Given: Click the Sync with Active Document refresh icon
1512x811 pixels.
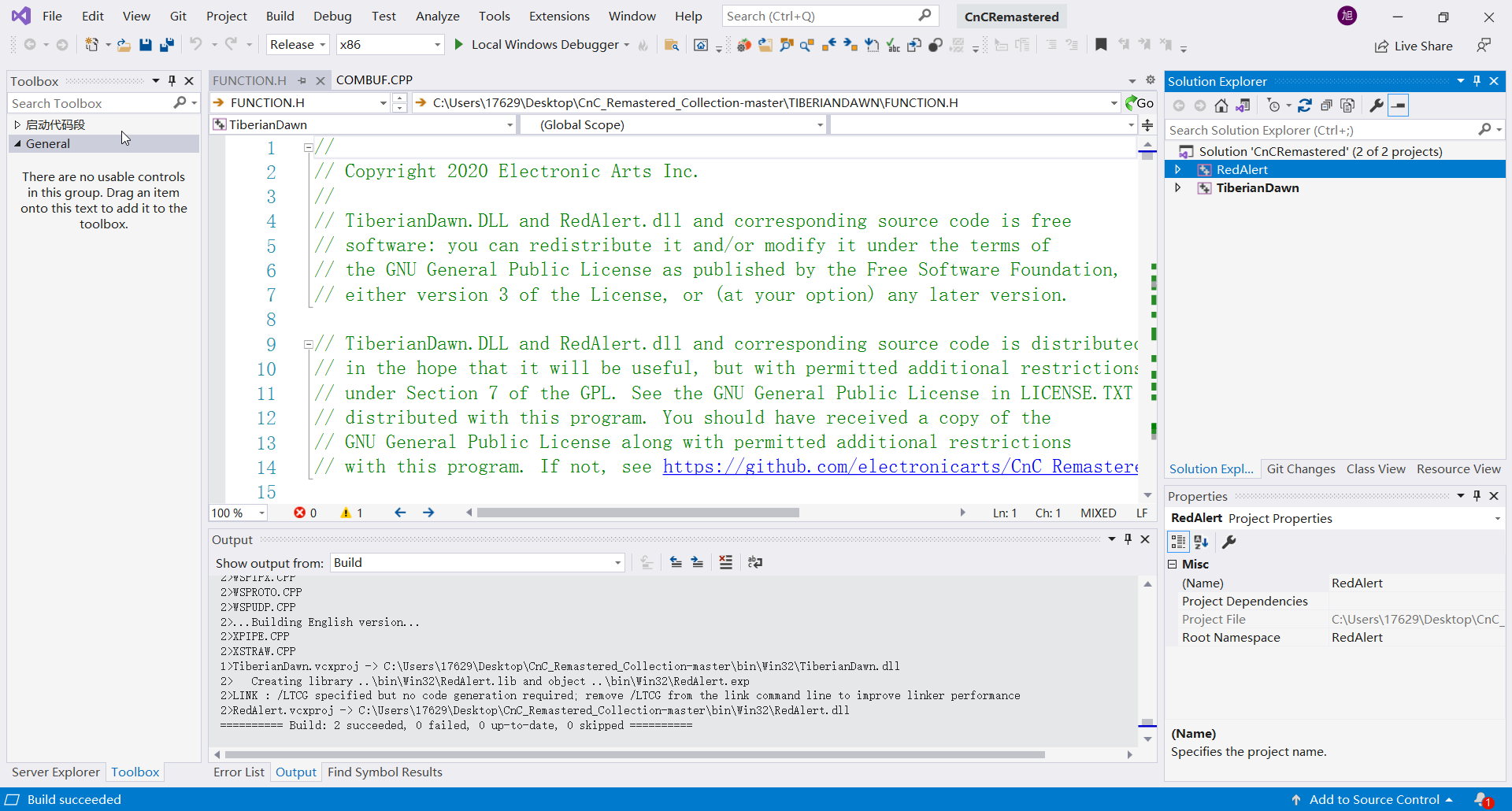Looking at the screenshot, I should click(1305, 106).
